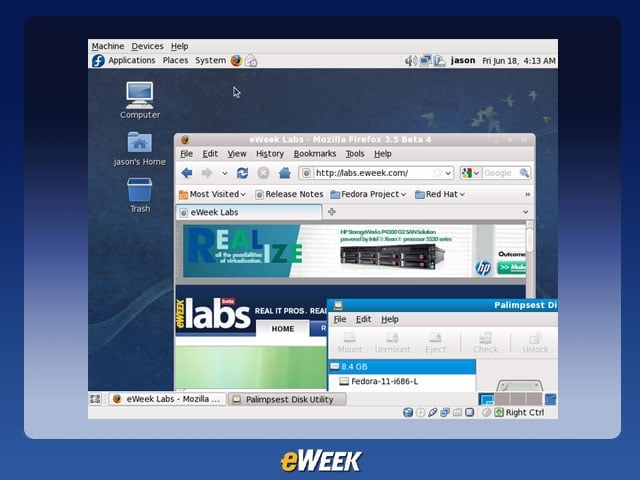
Task: Open Firefox Bookmarks menu
Action: [315, 154]
